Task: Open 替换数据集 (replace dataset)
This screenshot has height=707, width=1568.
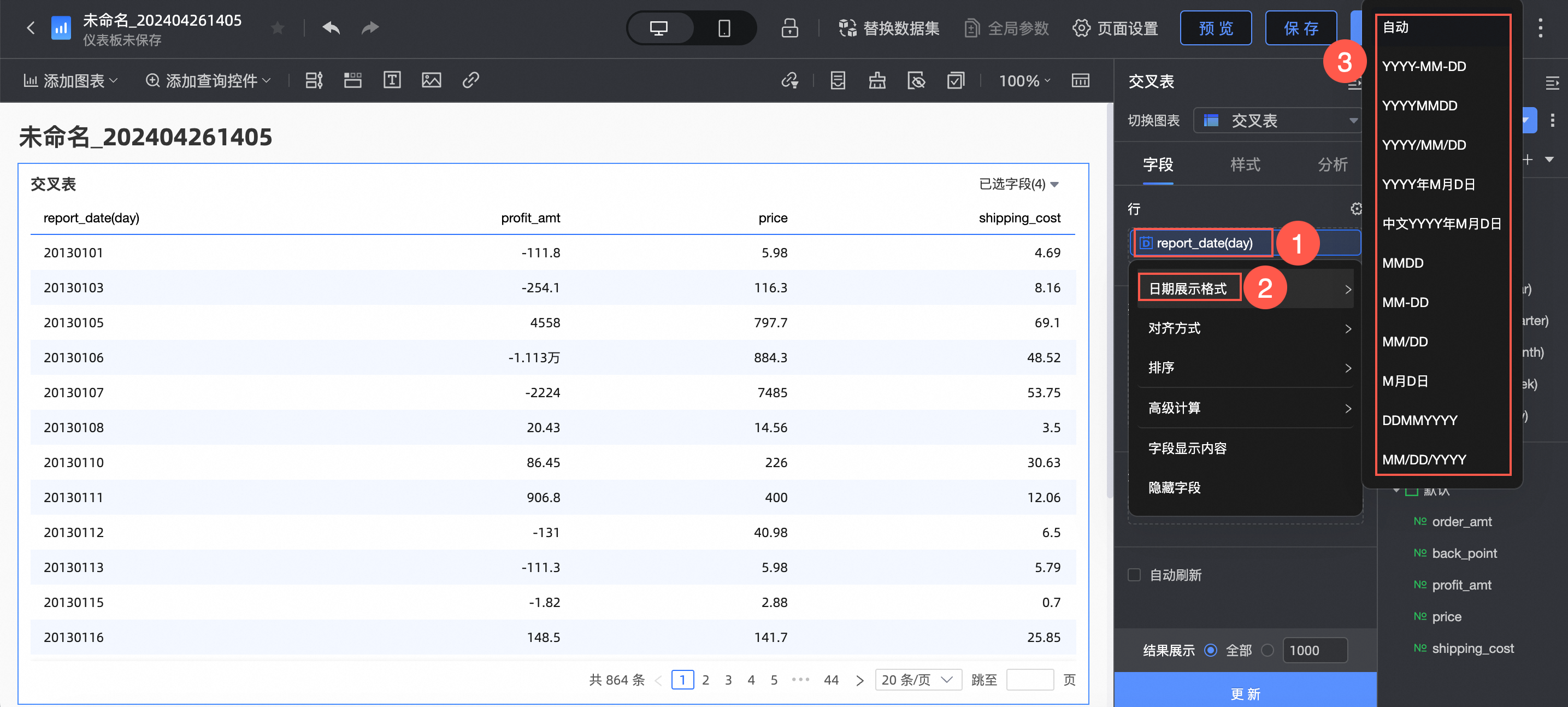Action: [888, 28]
